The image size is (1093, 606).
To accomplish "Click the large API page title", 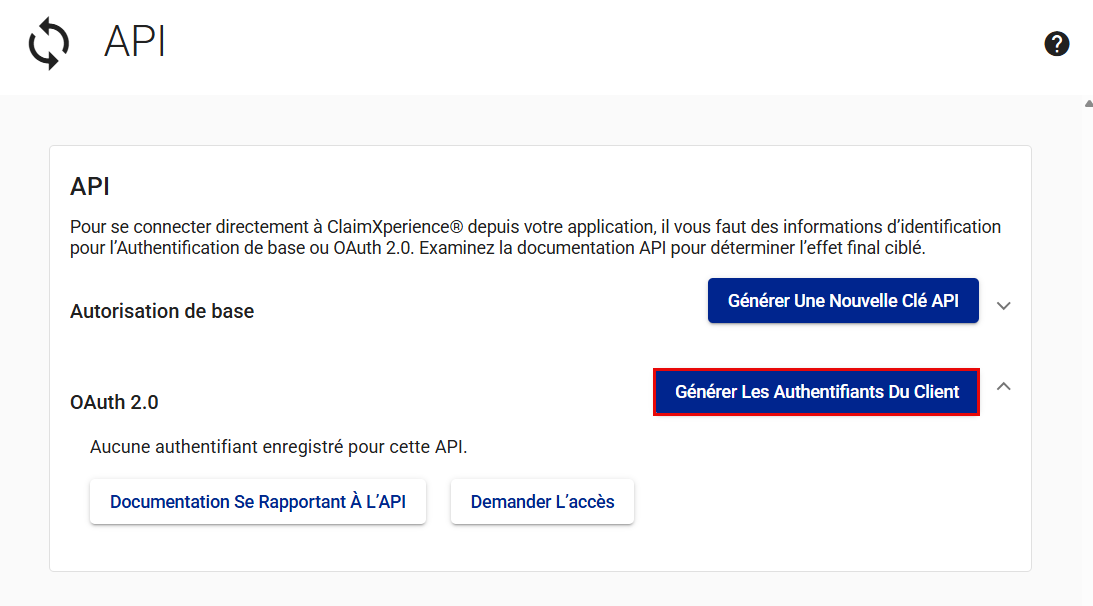I will click(134, 43).
